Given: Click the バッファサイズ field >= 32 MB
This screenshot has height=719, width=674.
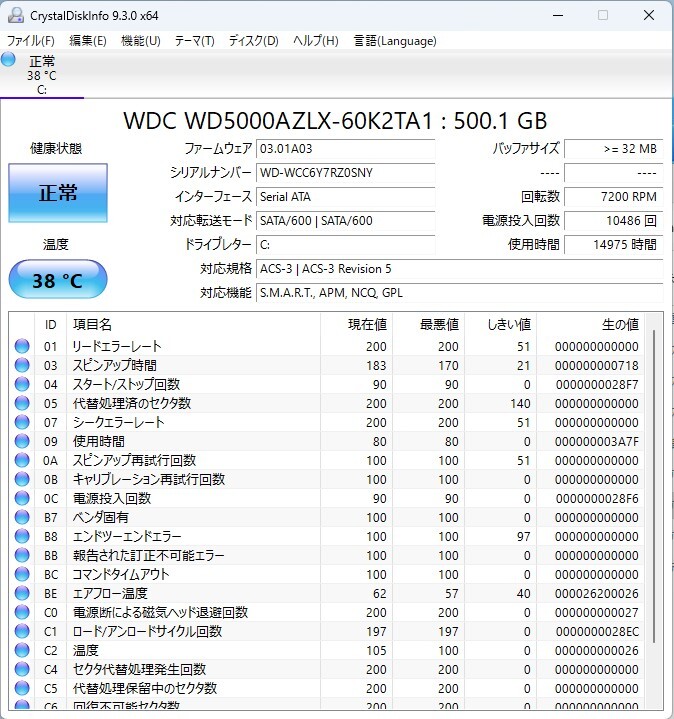Looking at the screenshot, I should pyautogui.click(x=613, y=149).
